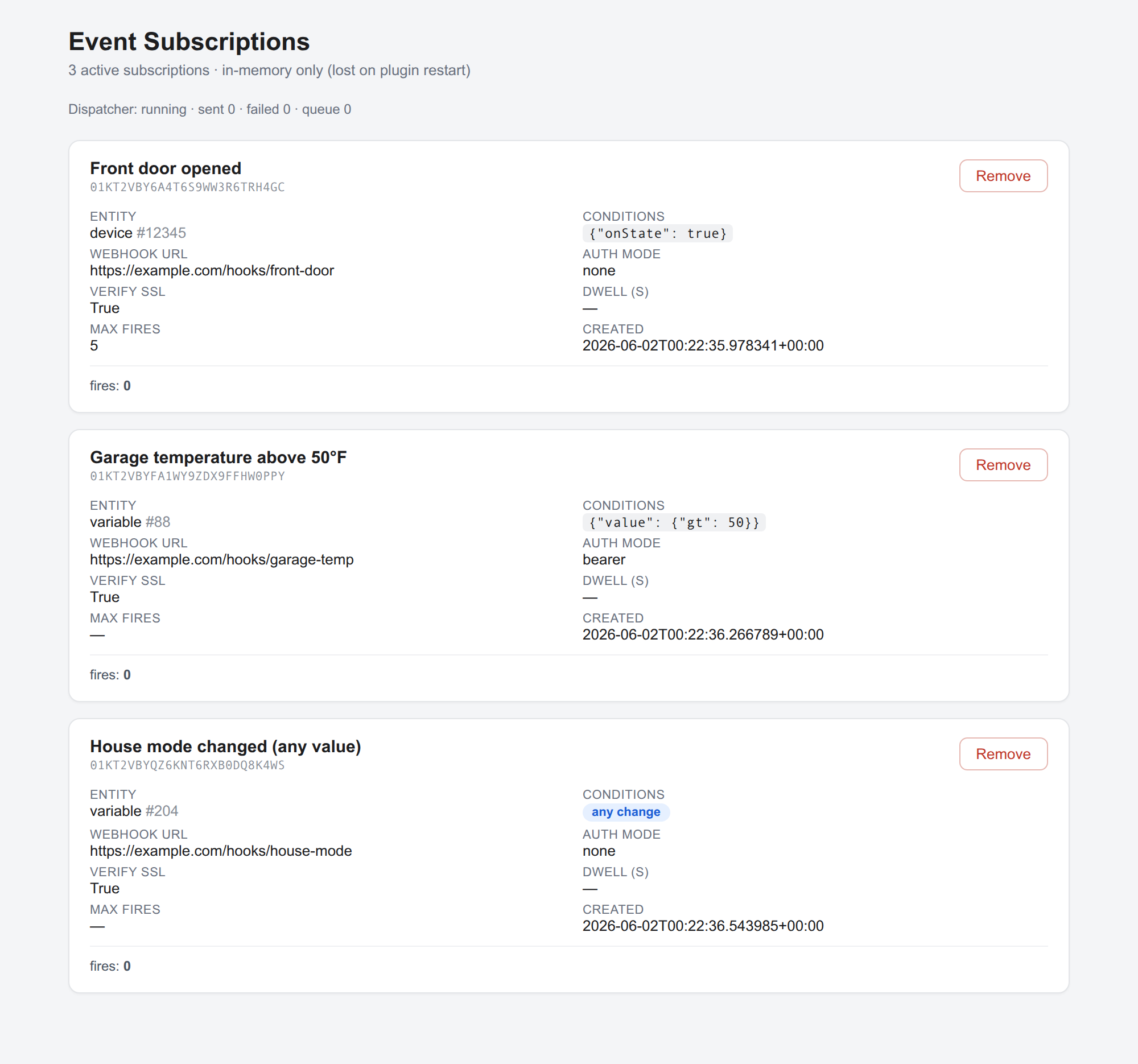Click Auth Mode 'none' in Front door card
Viewport: 1138px width, 1064px height.
[599, 271]
